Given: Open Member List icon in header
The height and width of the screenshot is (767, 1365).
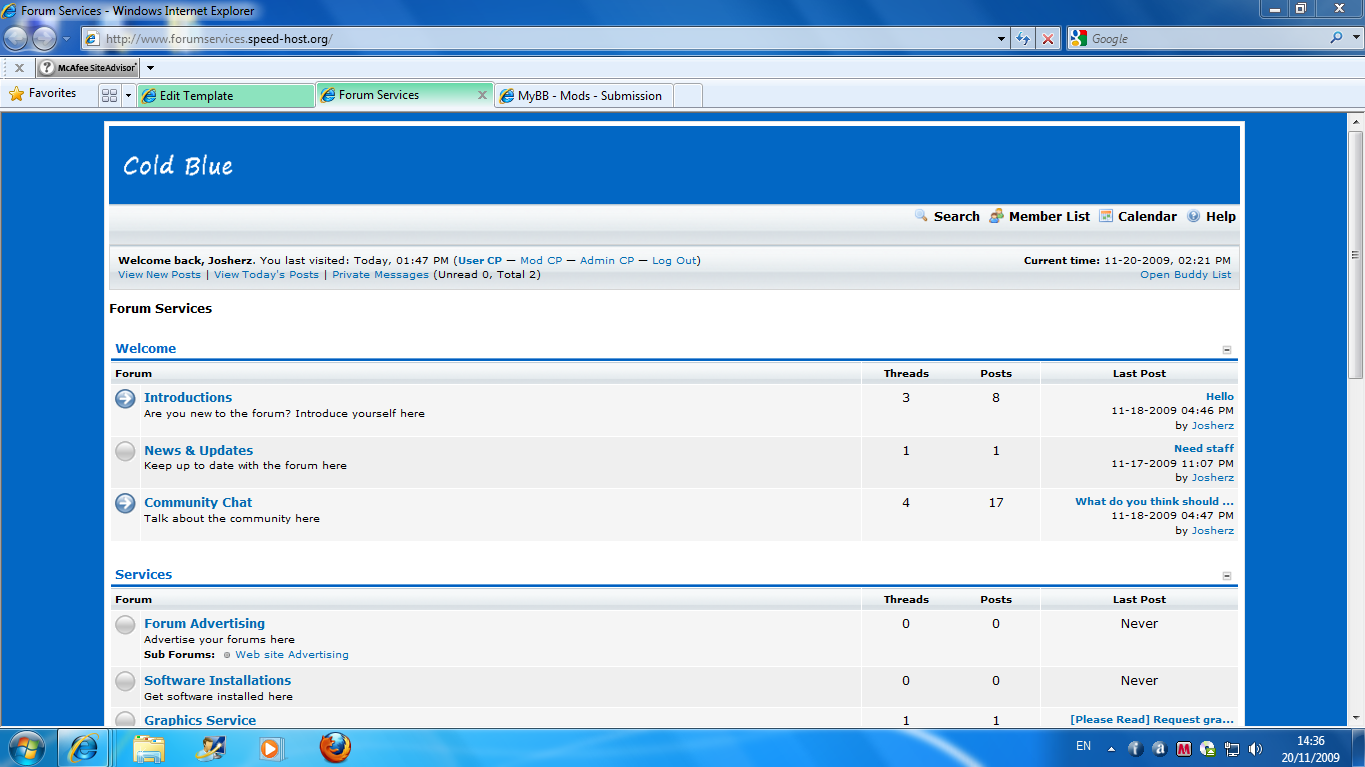Looking at the screenshot, I should pos(996,216).
